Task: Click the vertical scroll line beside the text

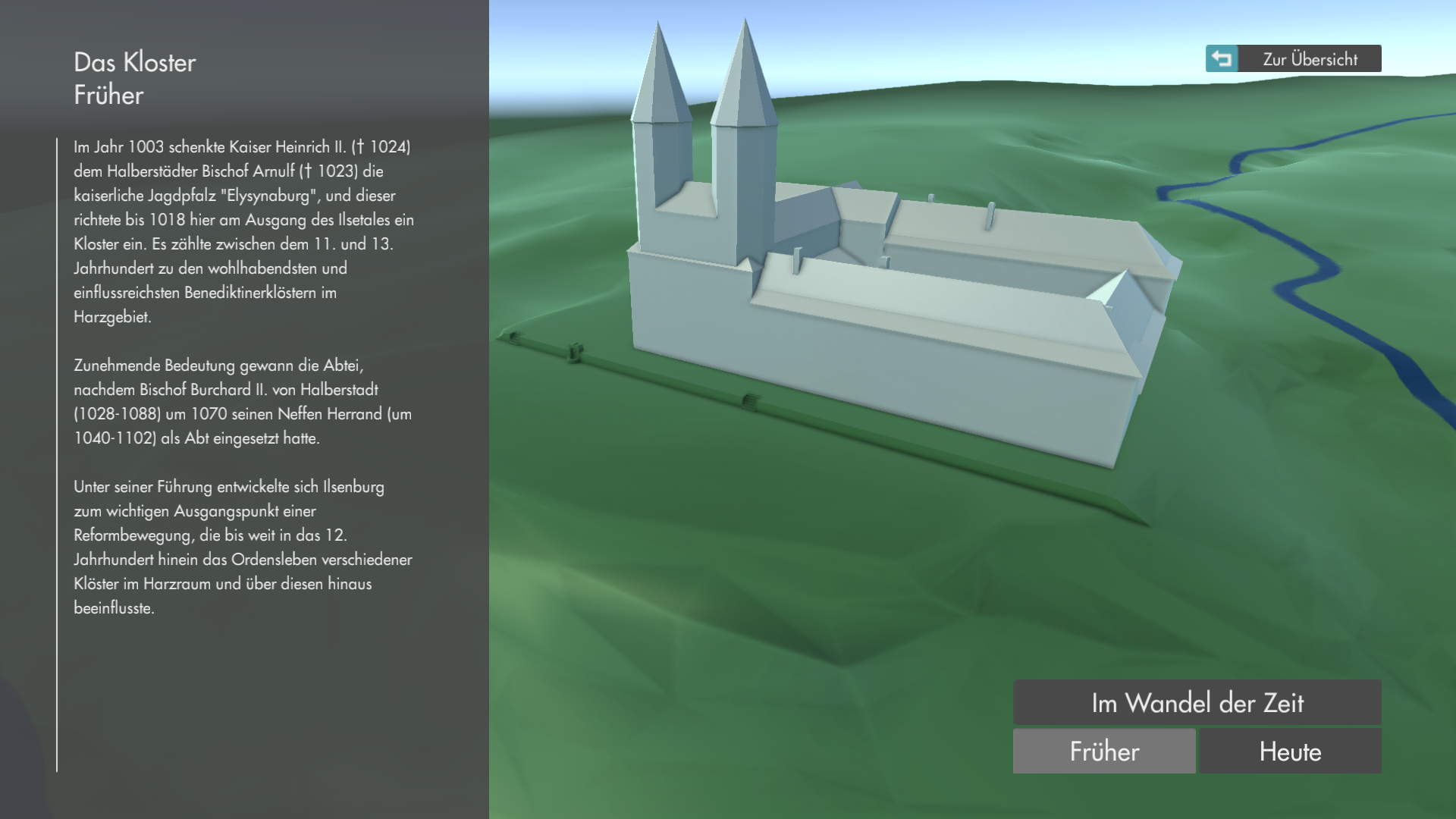Action: [x=57, y=455]
